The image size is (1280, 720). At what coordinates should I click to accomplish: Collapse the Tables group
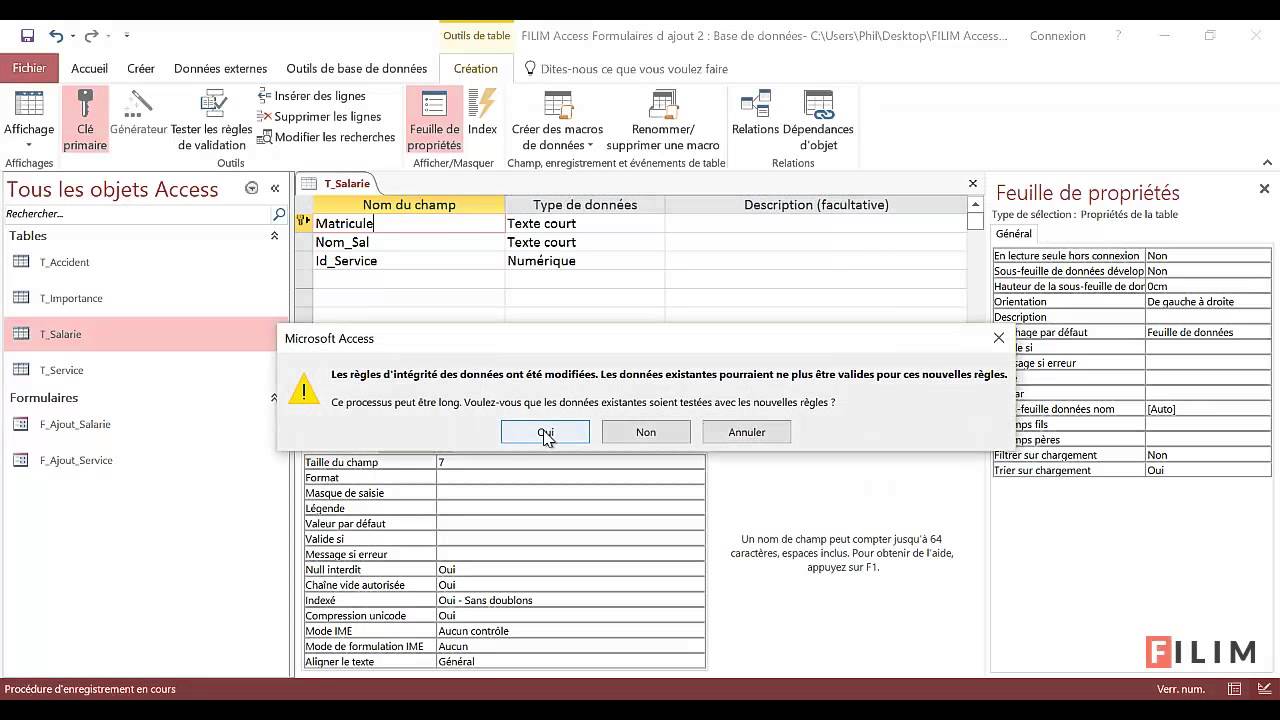274,236
